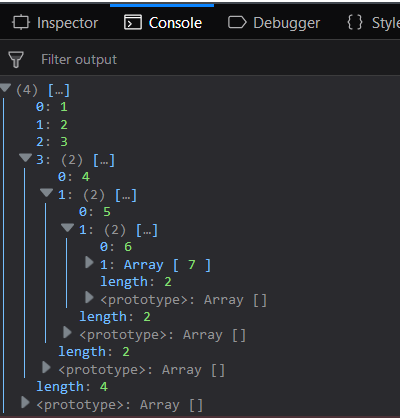Select the 0: 1 array entry
This screenshot has height=418, width=400.
click(52, 107)
